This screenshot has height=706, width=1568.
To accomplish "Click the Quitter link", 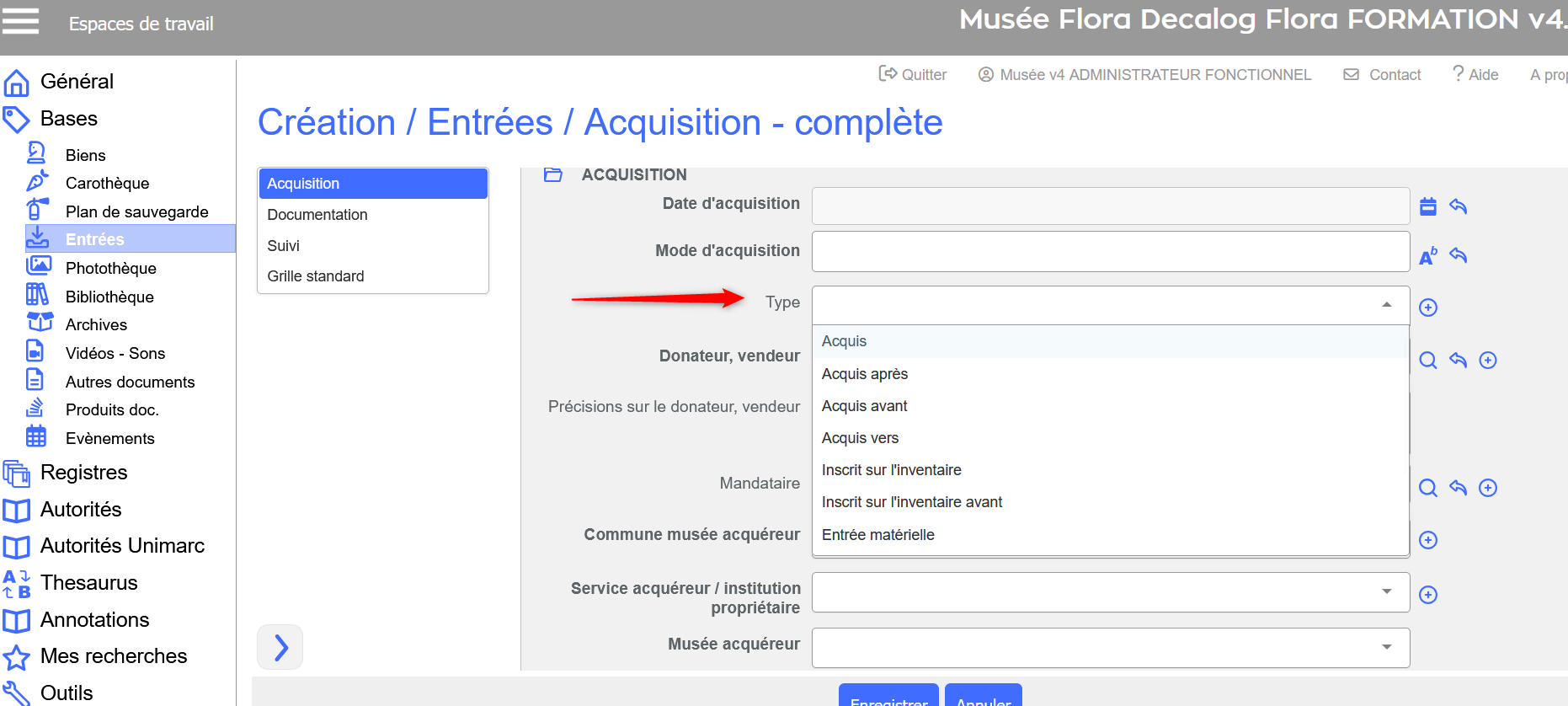I will point(914,75).
